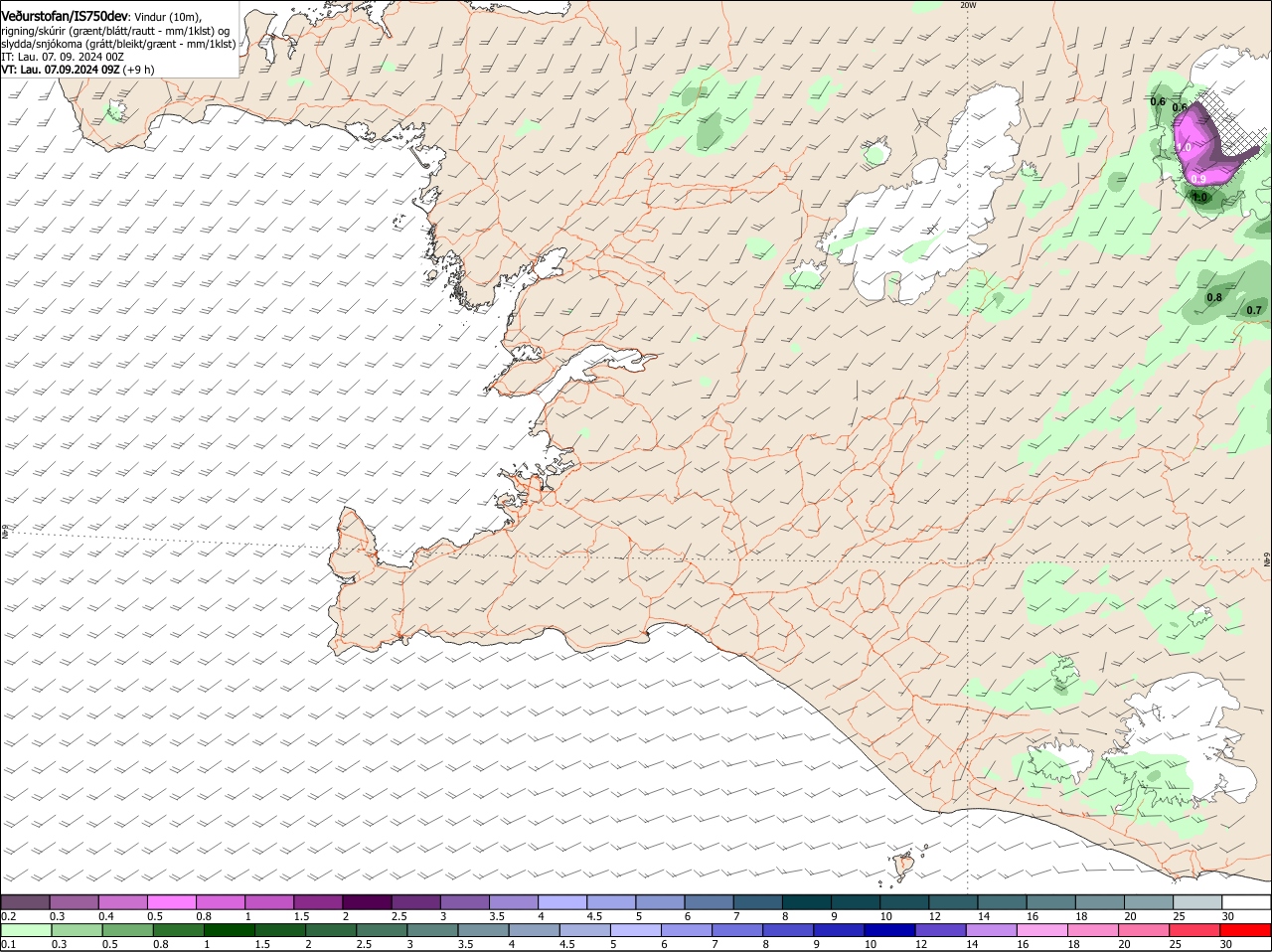This screenshot has width=1272, height=952.
Task: Click the white top-row swatch after 30
Action: [1246, 901]
